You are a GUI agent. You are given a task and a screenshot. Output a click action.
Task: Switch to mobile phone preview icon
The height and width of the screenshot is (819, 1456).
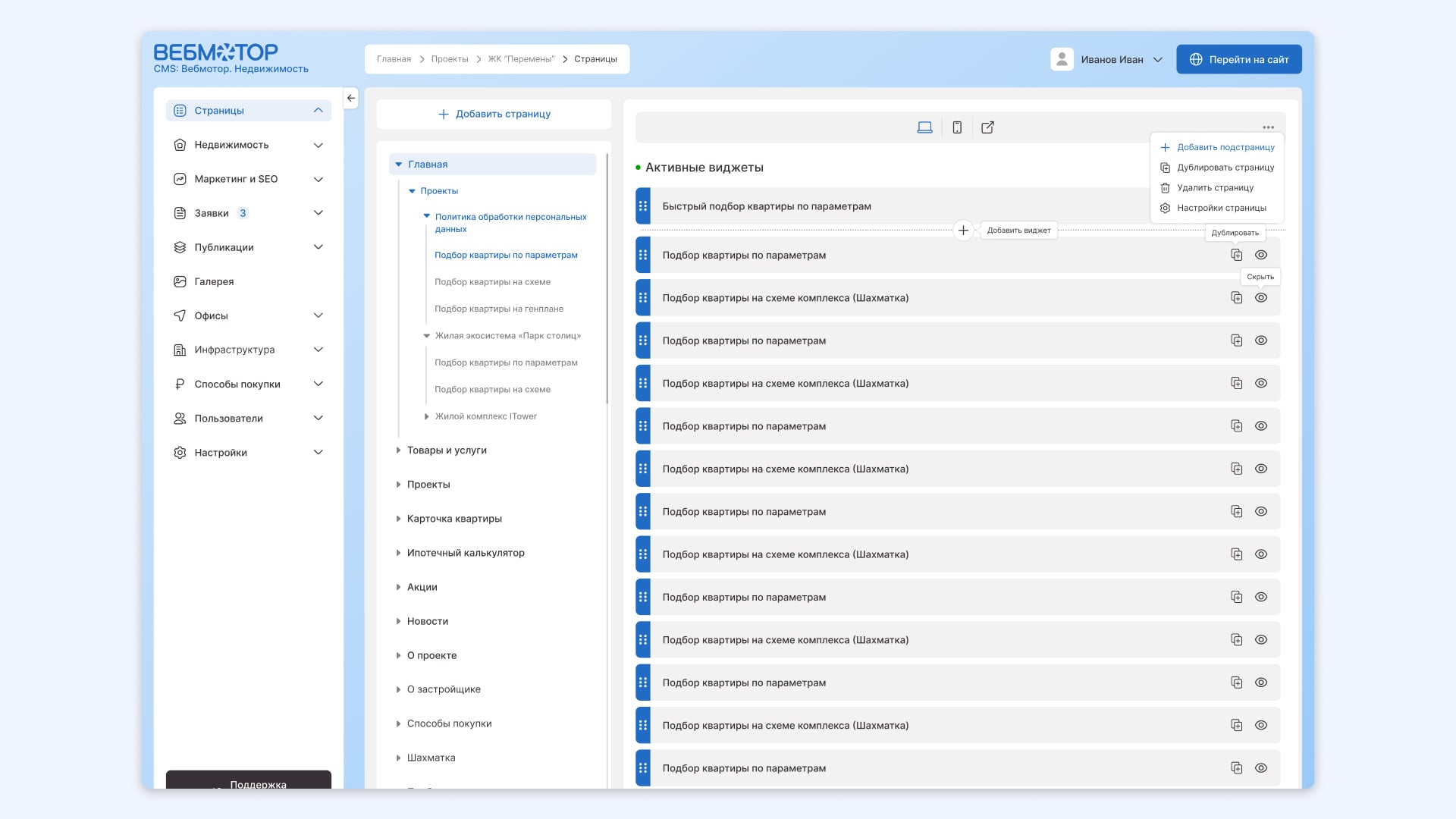957,127
